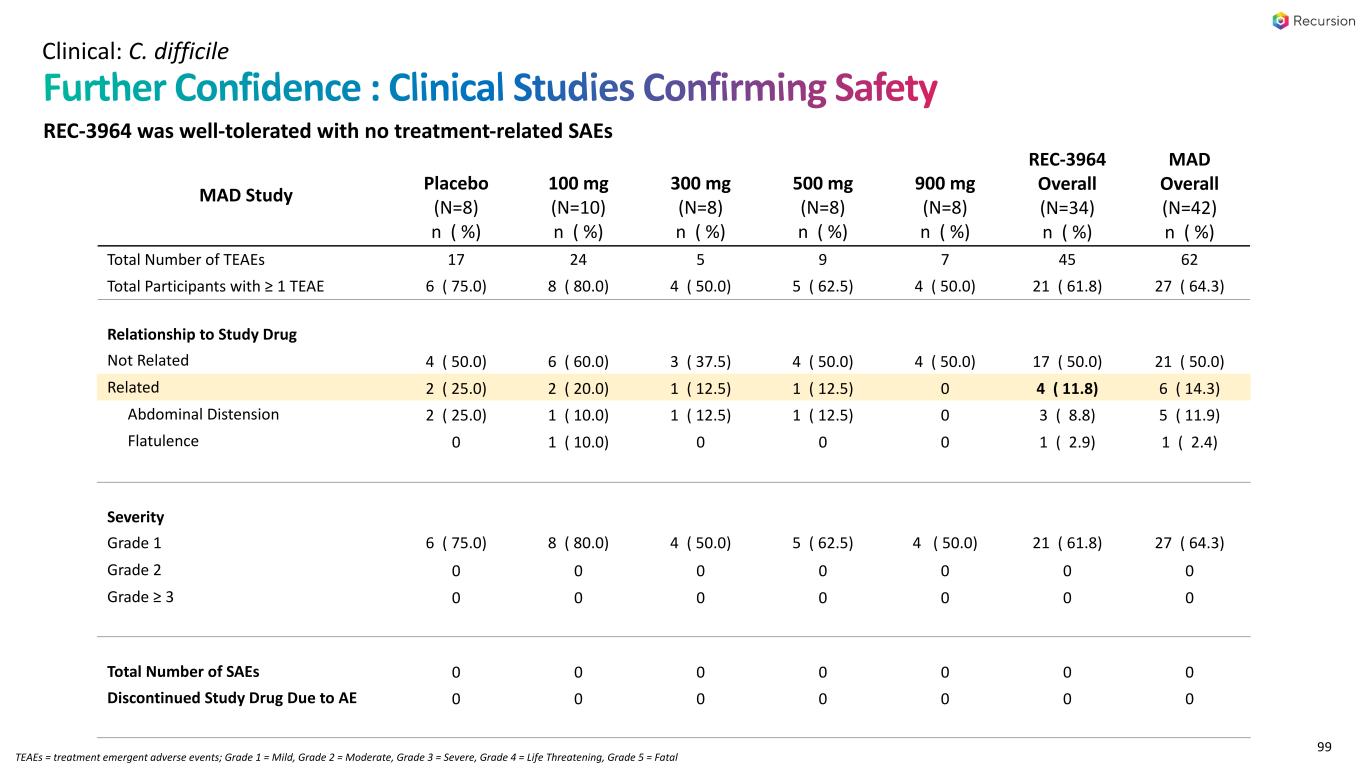Click the 'Relationship to Study Drug' section heading
The width and height of the screenshot is (1365, 768).
tap(202, 334)
